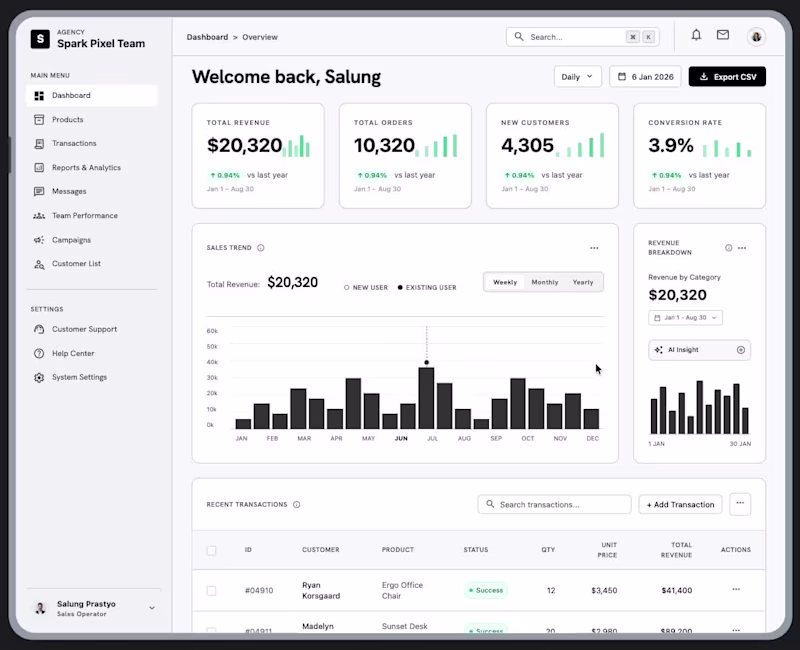The height and width of the screenshot is (650, 800).
Task: Click the Add Transaction button
Action: click(x=680, y=505)
